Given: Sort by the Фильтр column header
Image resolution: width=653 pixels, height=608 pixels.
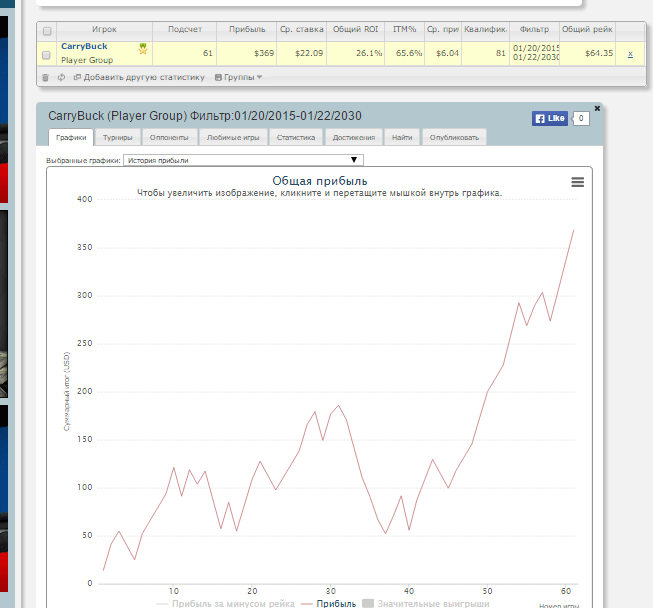Looking at the screenshot, I should point(534,30).
